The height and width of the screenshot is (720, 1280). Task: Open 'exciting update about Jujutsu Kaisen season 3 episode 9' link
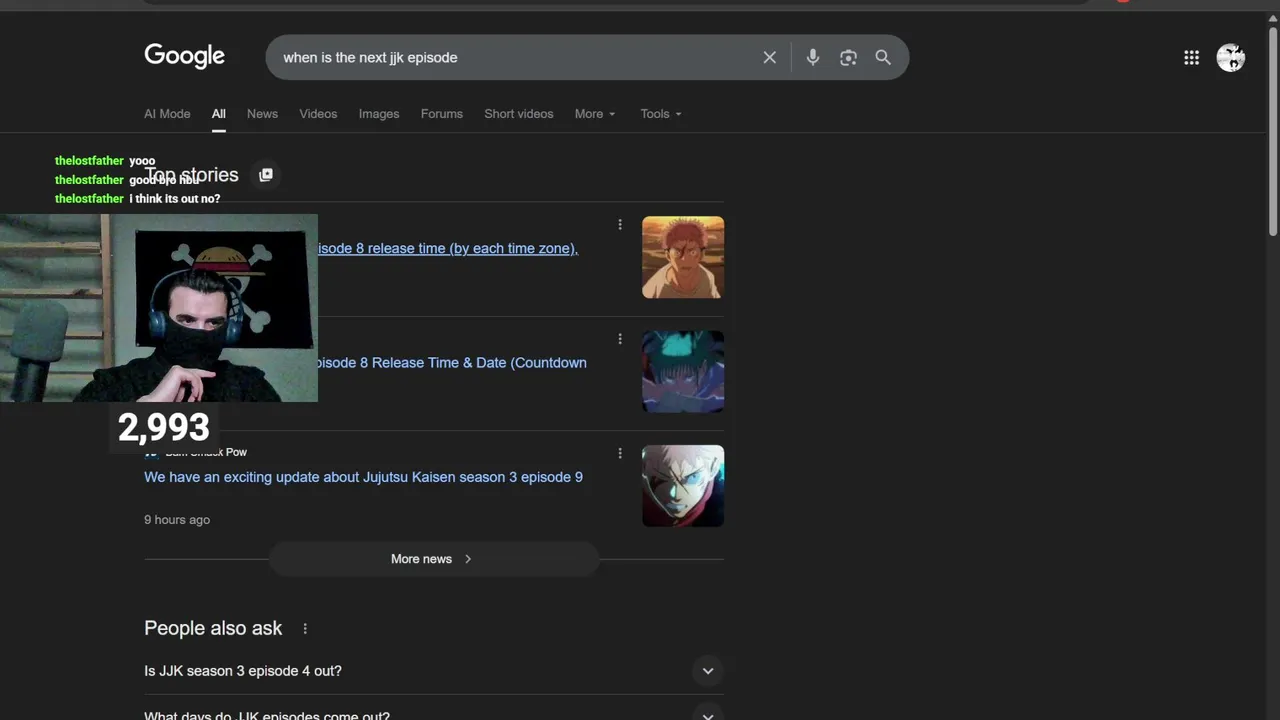click(x=363, y=477)
